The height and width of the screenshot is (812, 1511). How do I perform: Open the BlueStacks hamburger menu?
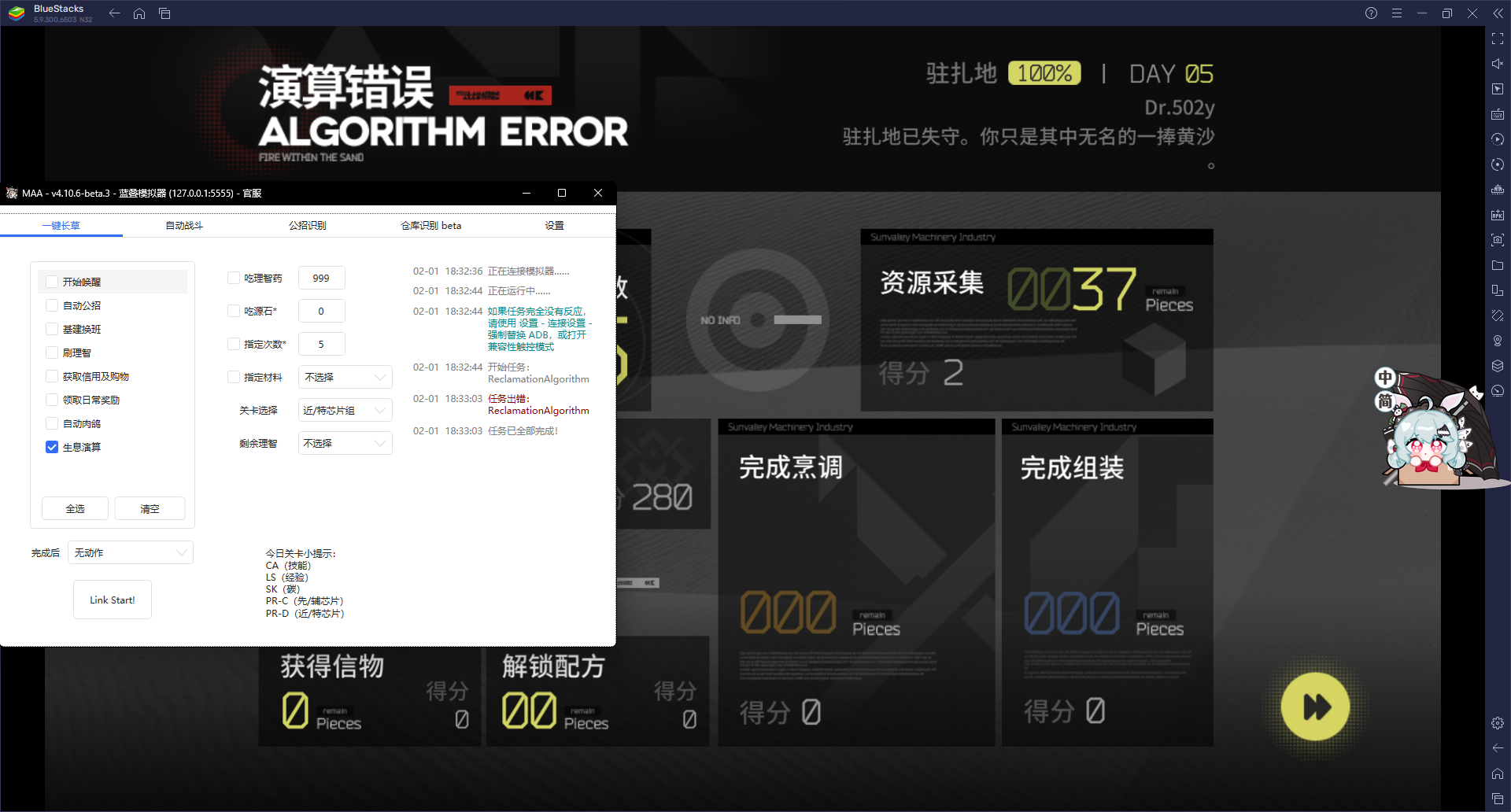[x=1396, y=13]
